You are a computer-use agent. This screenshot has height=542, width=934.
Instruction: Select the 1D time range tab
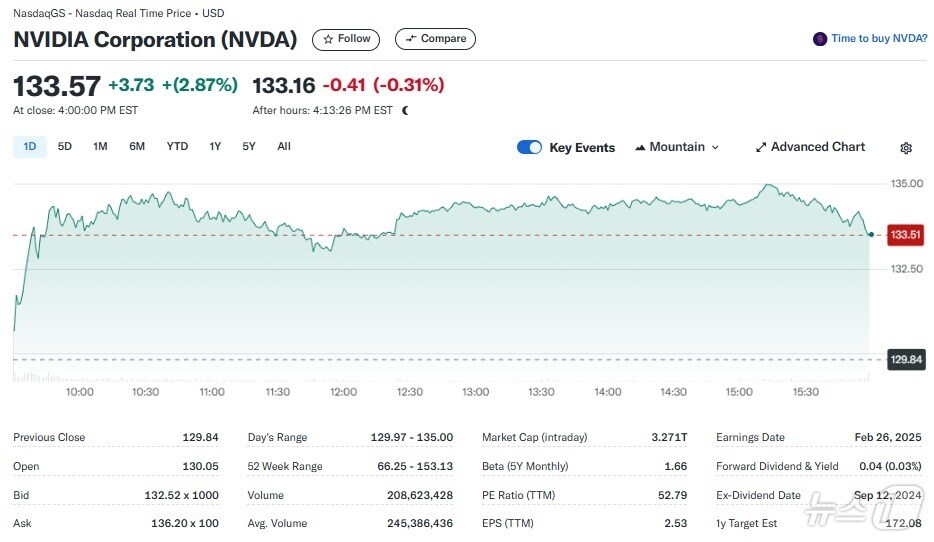pos(30,147)
